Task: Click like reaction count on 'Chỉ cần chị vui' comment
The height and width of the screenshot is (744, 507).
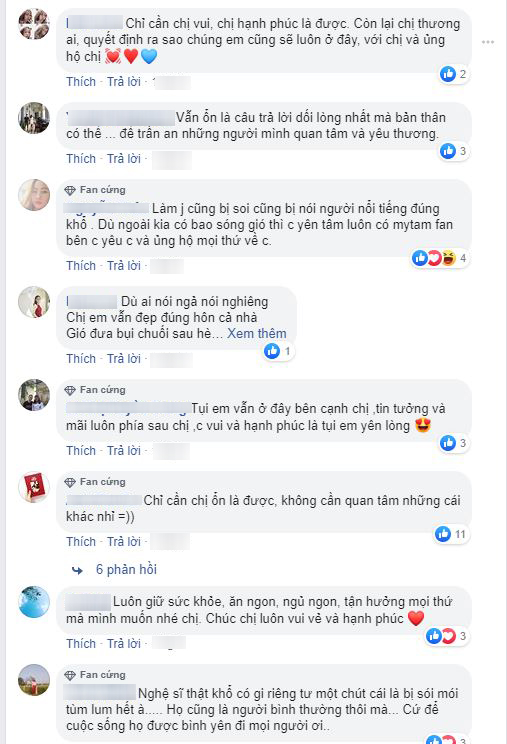Action: tap(454, 74)
